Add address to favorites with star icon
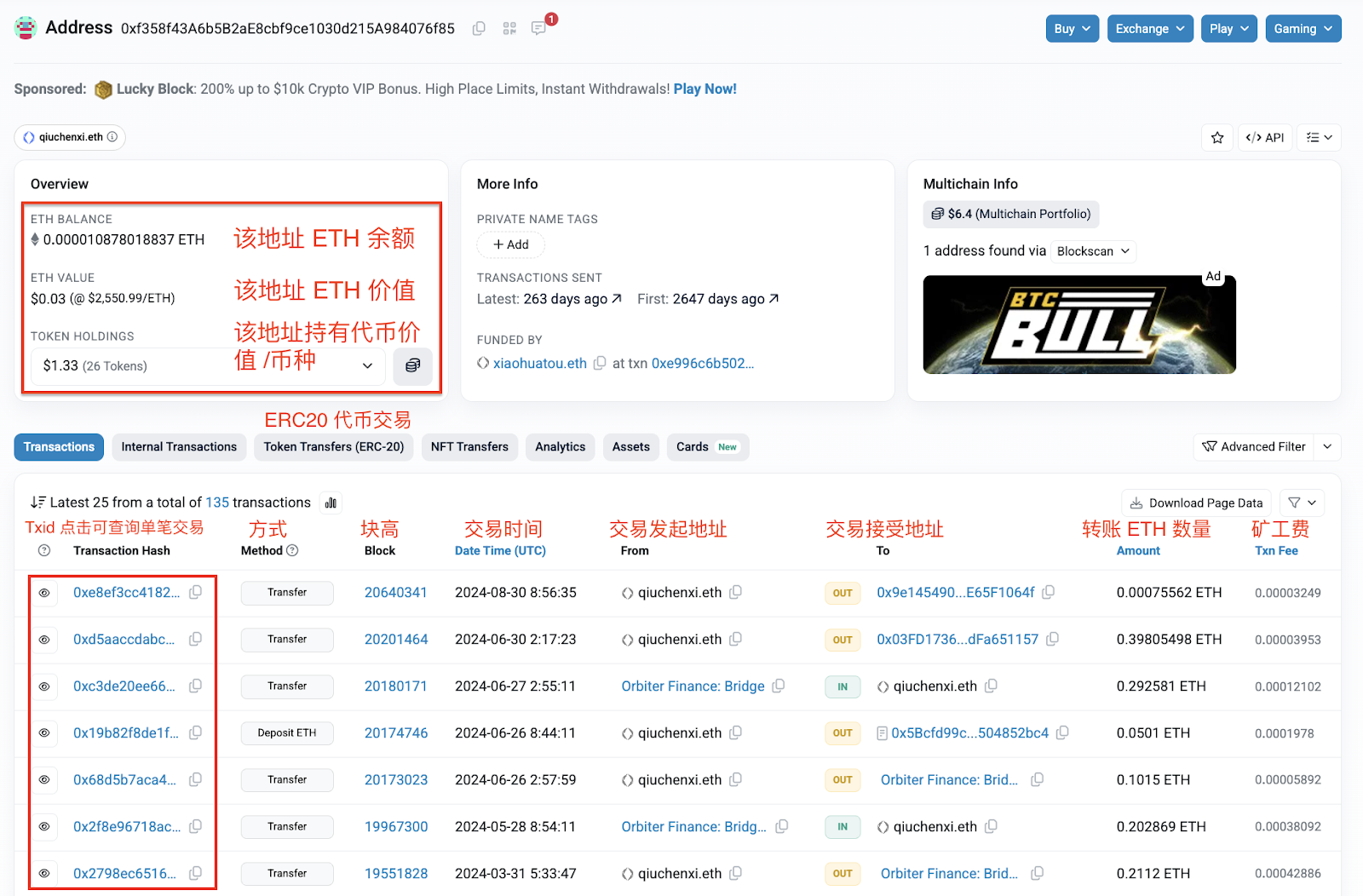1363x896 pixels. (x=1217, y=137)
